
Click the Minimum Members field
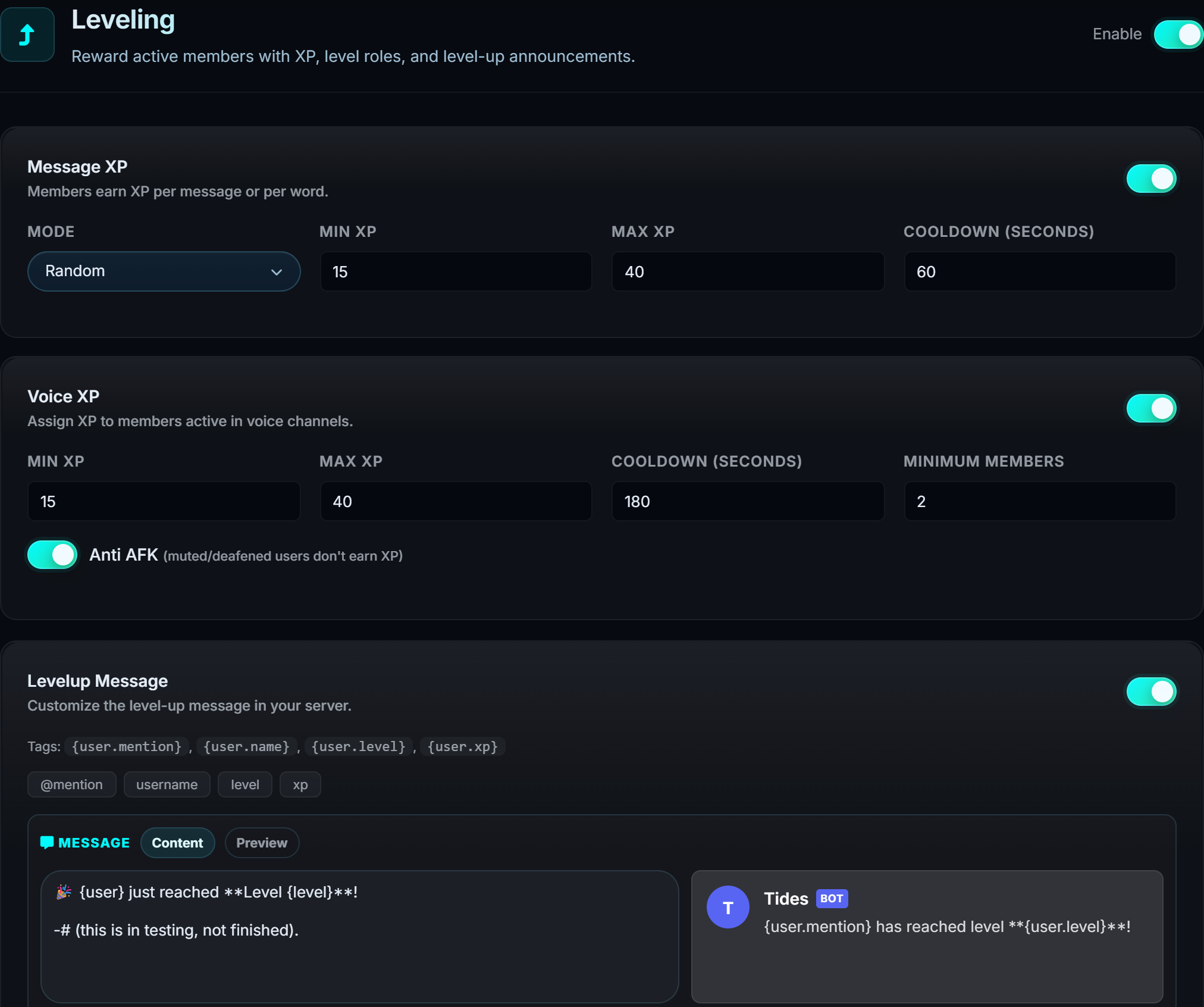pyautogui.click(x=1040, y=501)
